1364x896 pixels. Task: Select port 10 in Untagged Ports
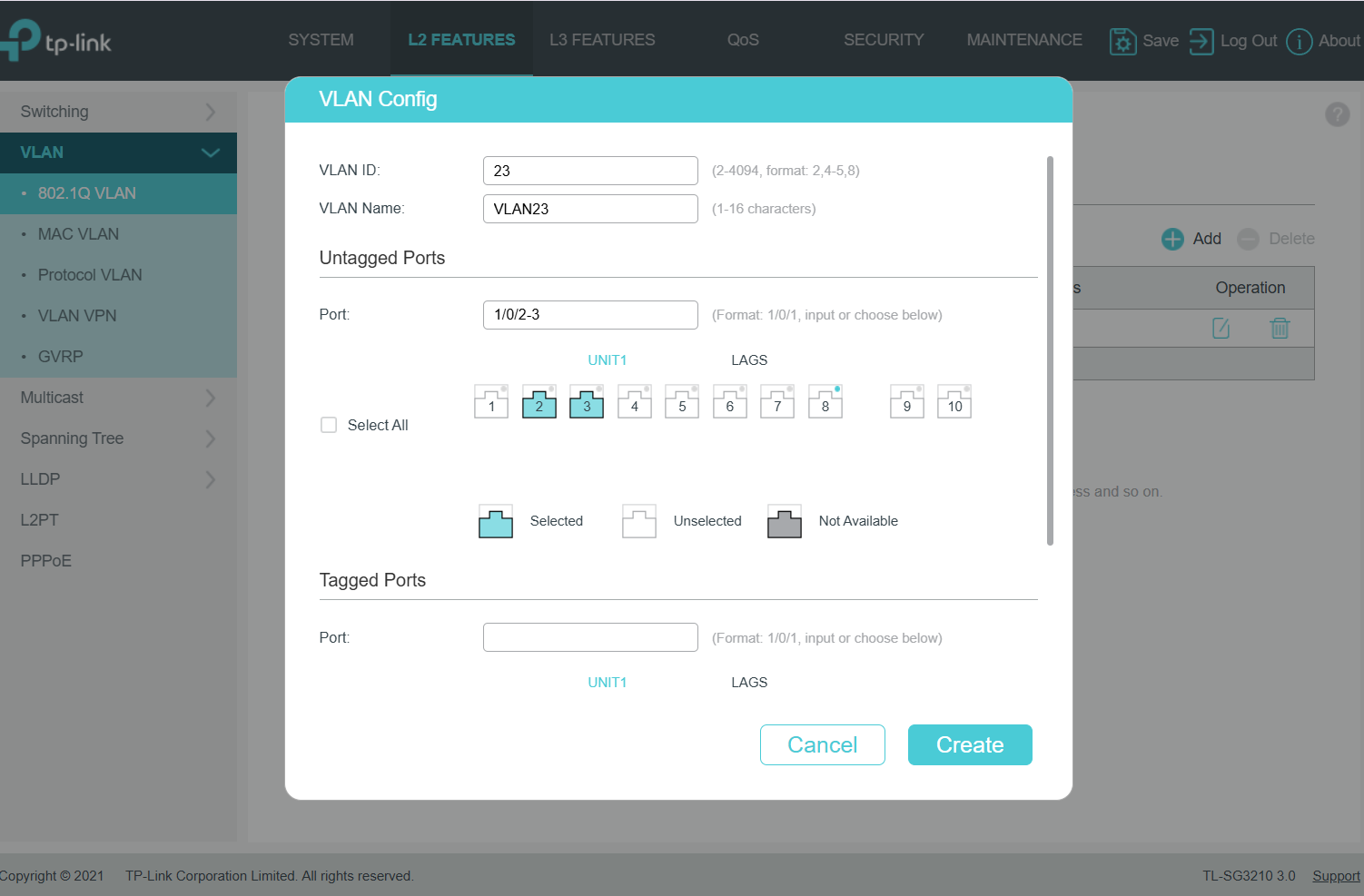(x=954, y=401)
